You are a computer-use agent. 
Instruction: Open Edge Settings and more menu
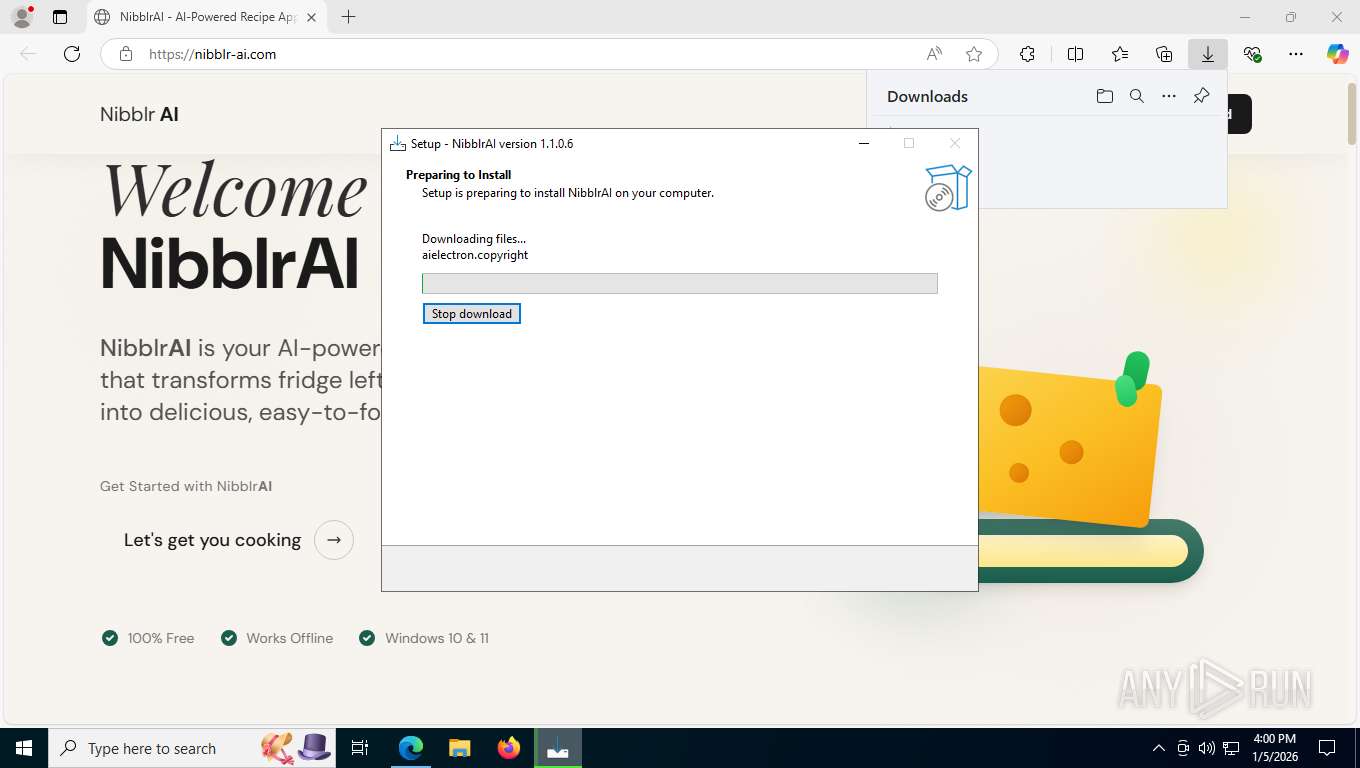[1296, 54]
